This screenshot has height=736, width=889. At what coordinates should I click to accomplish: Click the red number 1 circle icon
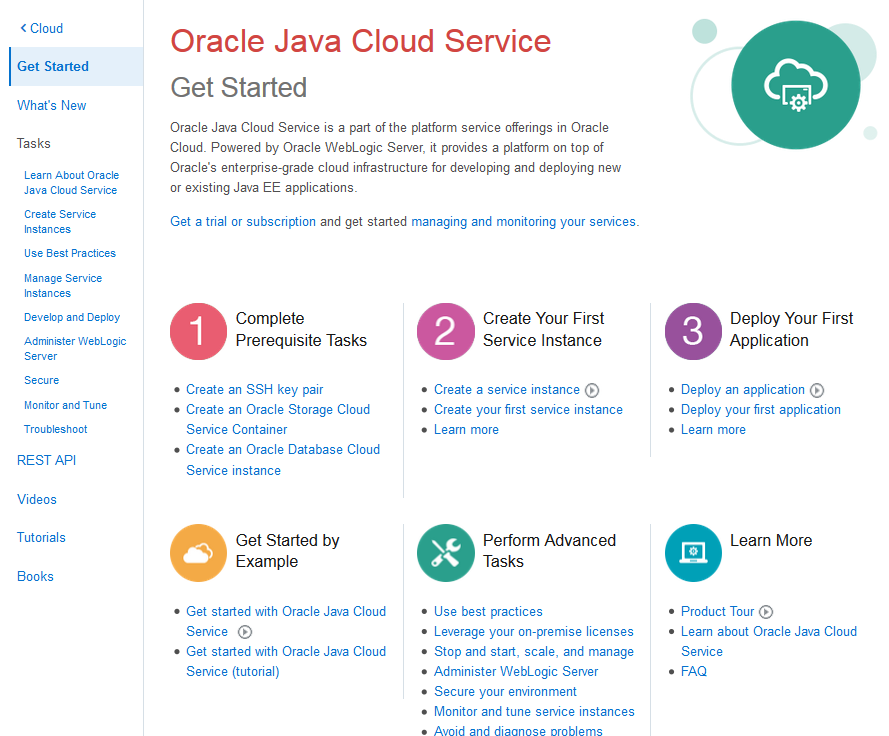199,331
